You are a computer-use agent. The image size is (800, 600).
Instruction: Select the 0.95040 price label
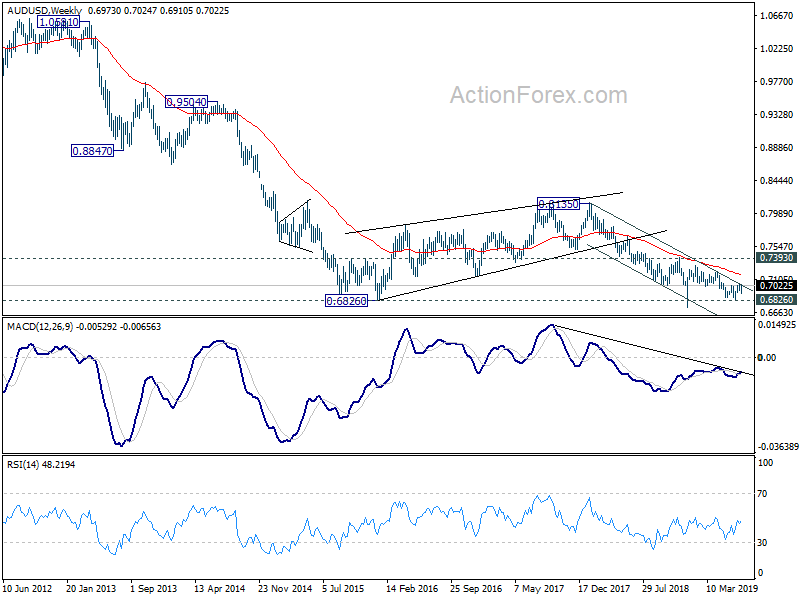tap(186, 102)
